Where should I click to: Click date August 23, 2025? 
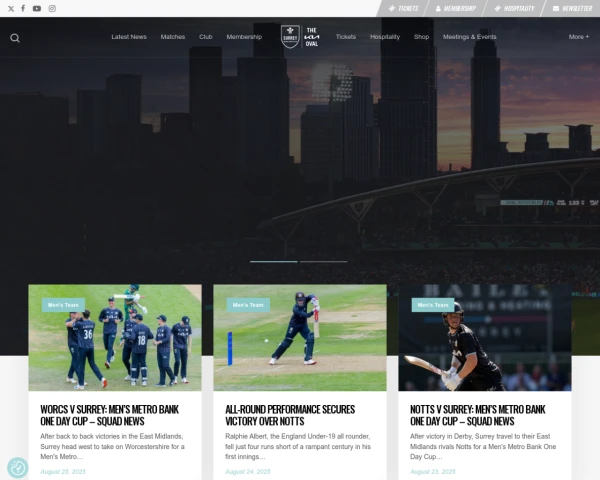[x=432, y=472]
